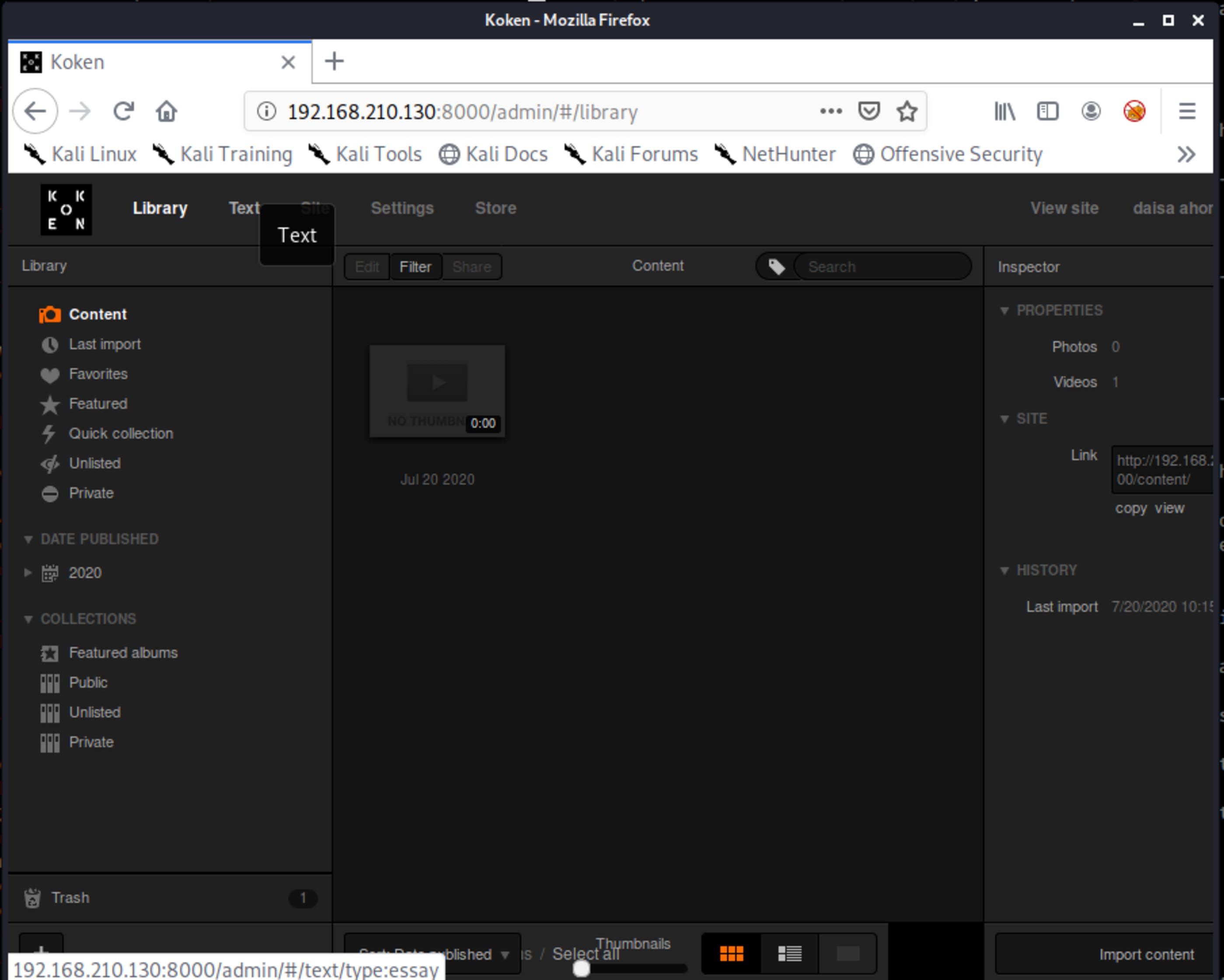Screen dimensions: 1224x980
Task: Switch to grid thumbnail view
Action: pos(731,954)
